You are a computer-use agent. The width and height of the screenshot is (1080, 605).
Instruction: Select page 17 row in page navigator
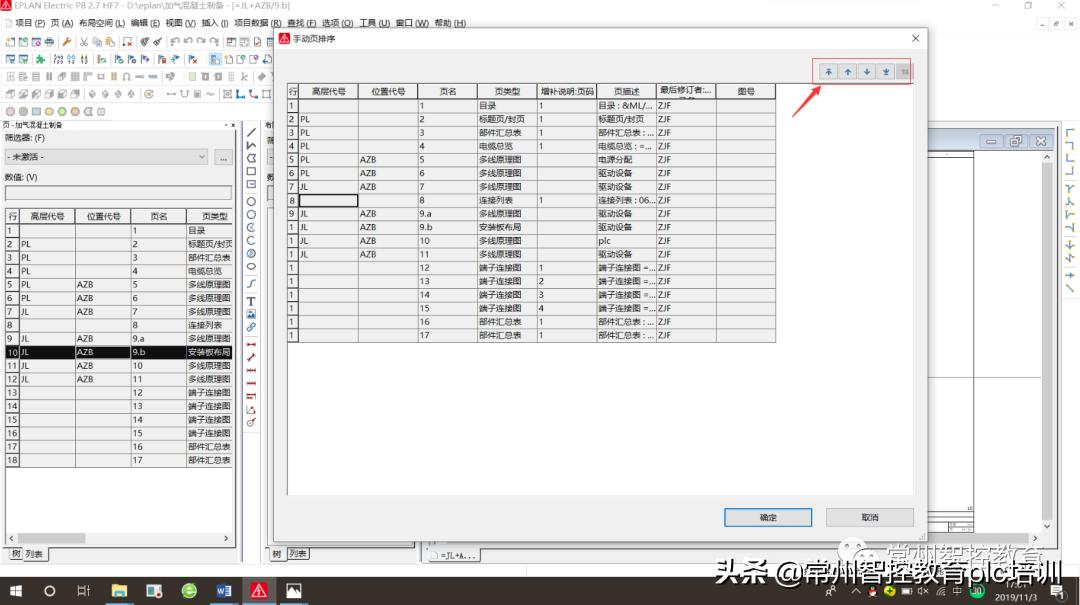[118, 460]
